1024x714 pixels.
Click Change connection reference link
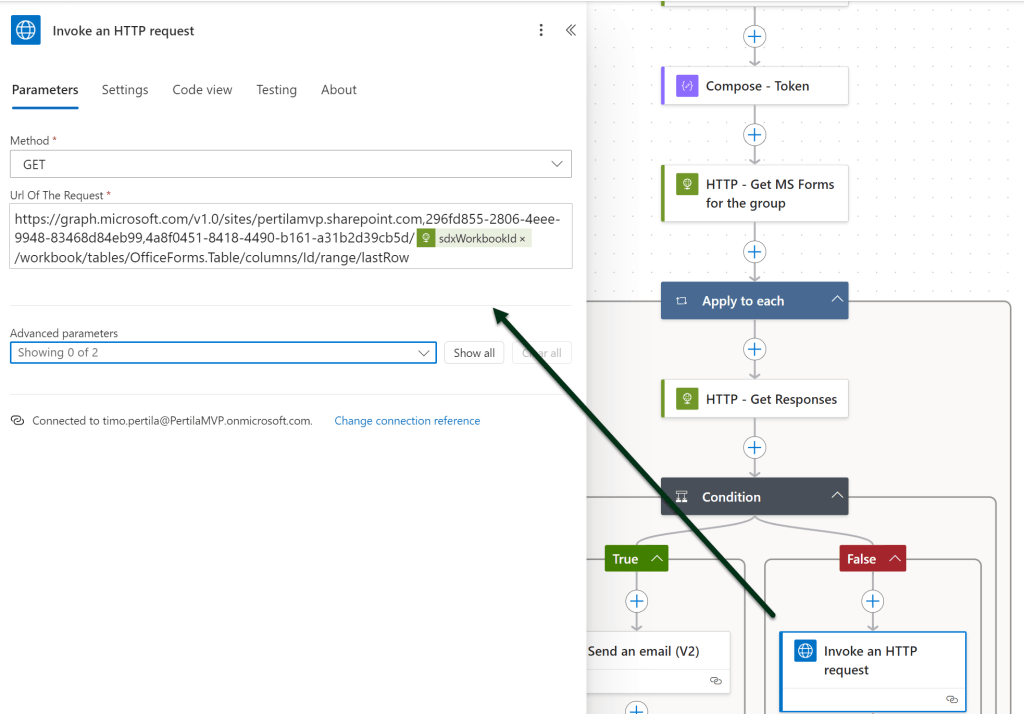(x=407, y=421)
